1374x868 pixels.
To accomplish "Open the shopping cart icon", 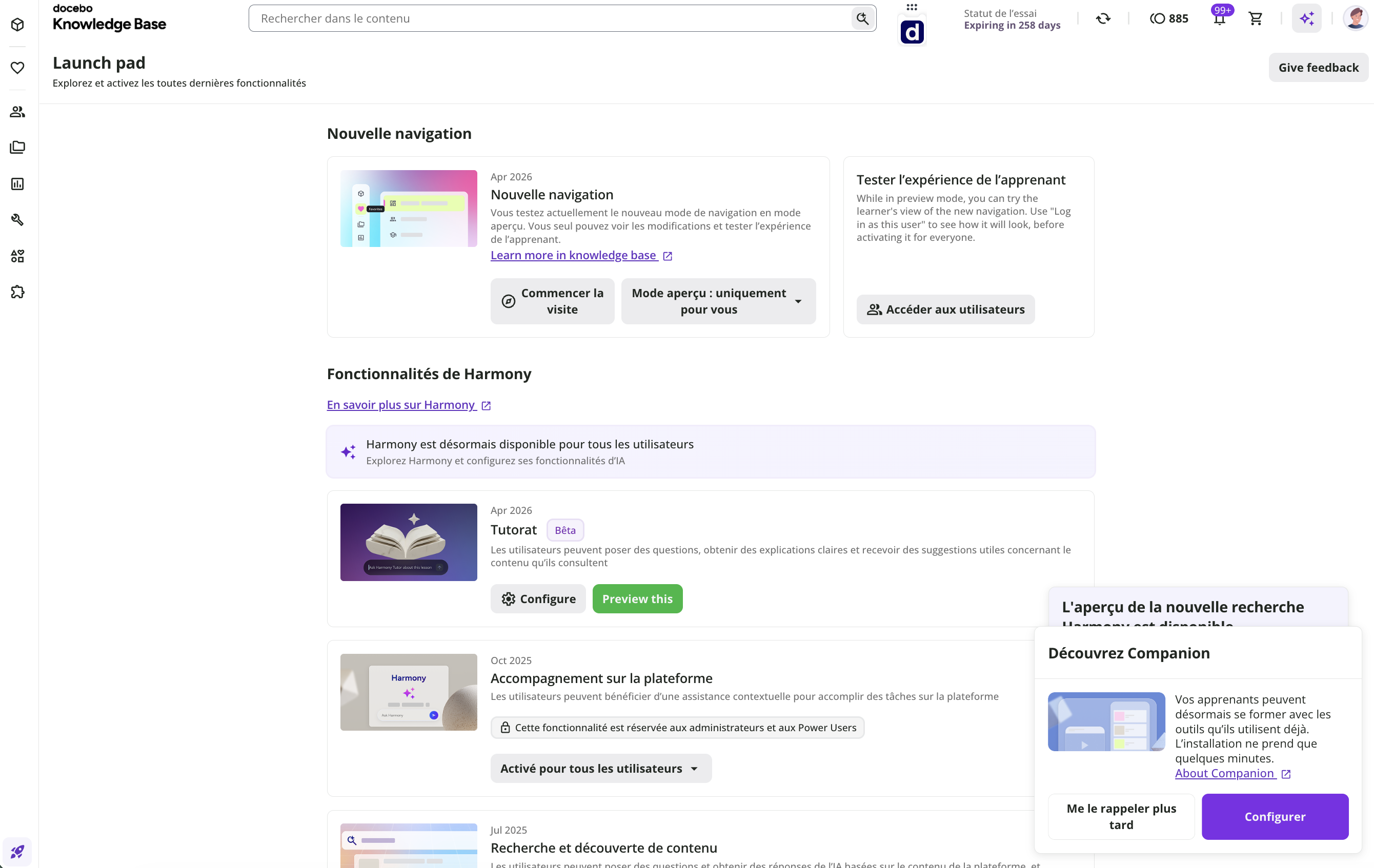I will [x=1256, y=18].
